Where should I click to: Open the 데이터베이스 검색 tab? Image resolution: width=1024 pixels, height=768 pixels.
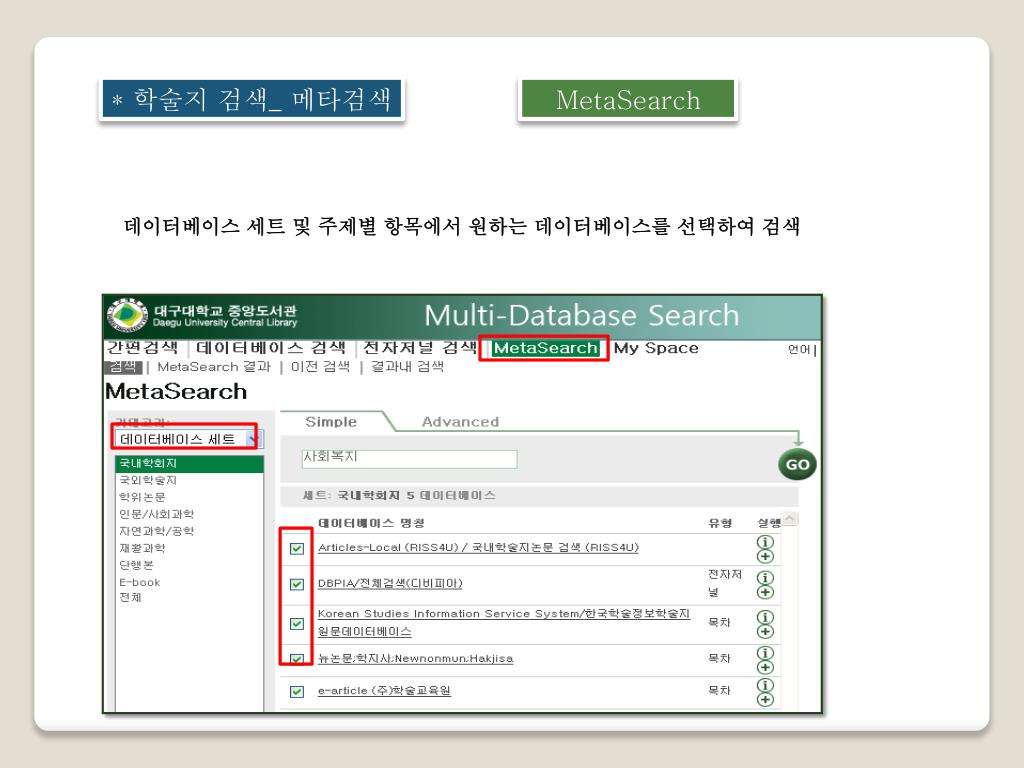(271, 347)
